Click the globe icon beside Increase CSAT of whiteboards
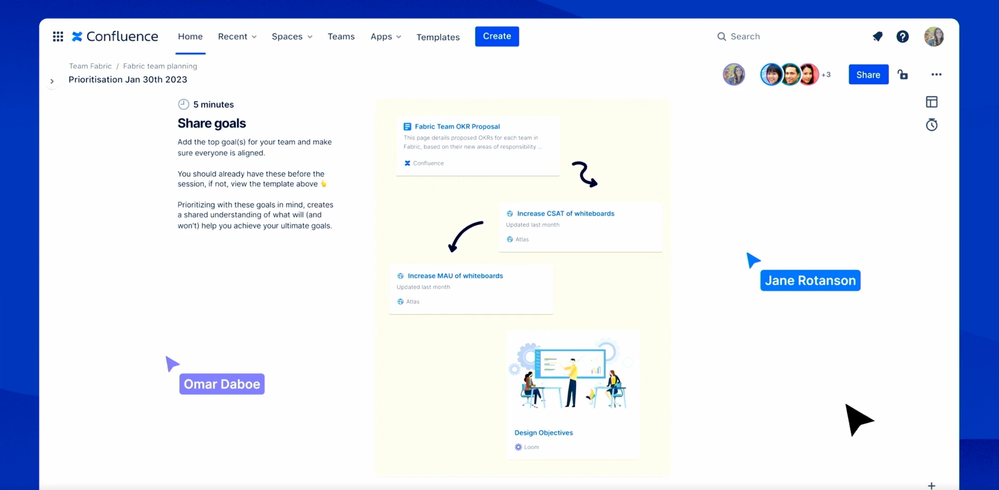999x490 pixels. tap(510, 213)
